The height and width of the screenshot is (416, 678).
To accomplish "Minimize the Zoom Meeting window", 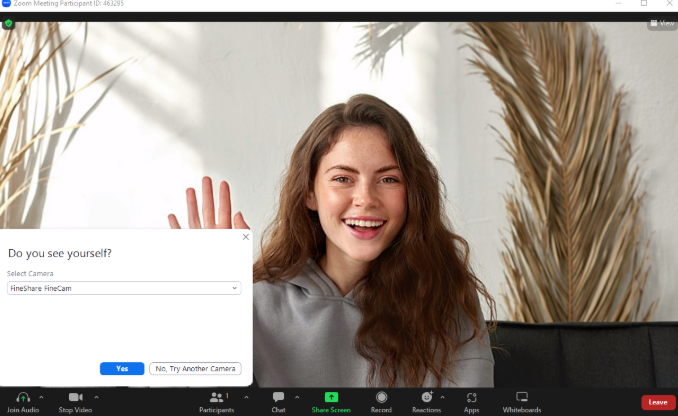I will point(618,3).
